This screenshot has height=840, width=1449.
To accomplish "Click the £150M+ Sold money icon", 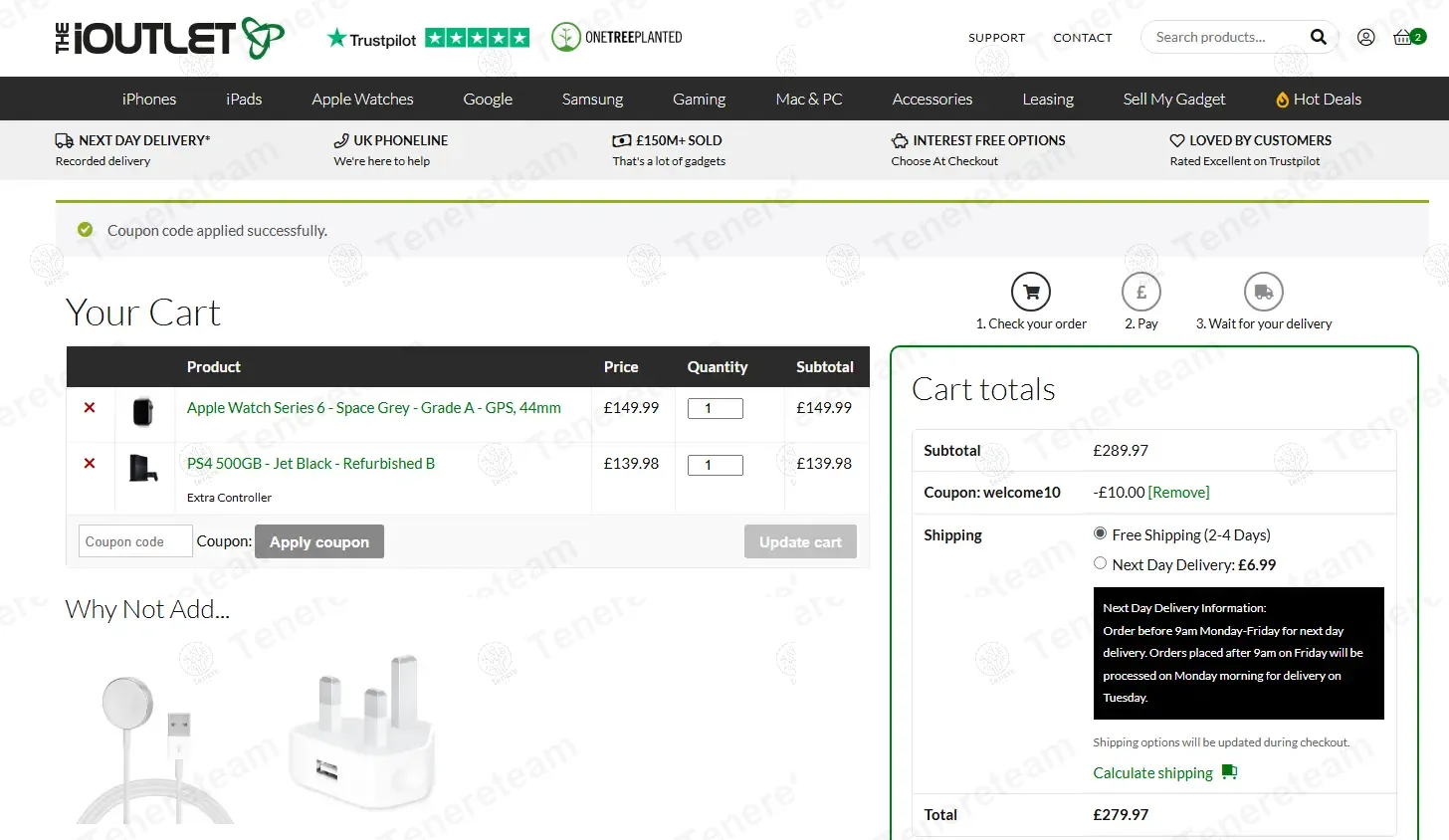I will point(621,140).
